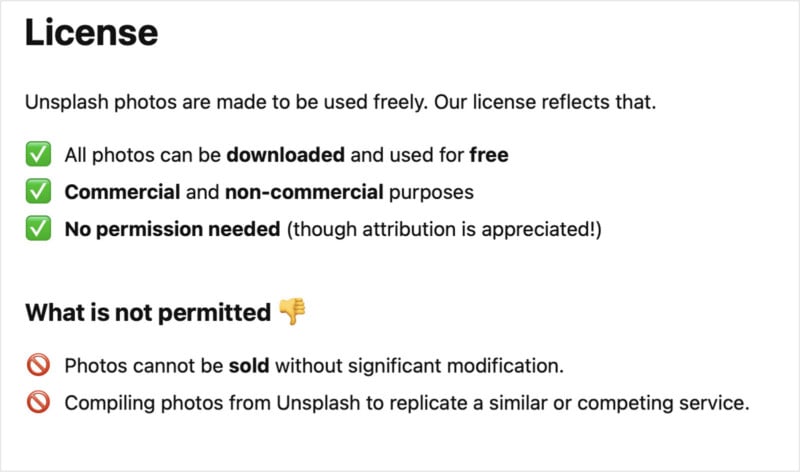
Task: Click the green checkmark beside No permission needed
Action: click(x=38, y=229)
